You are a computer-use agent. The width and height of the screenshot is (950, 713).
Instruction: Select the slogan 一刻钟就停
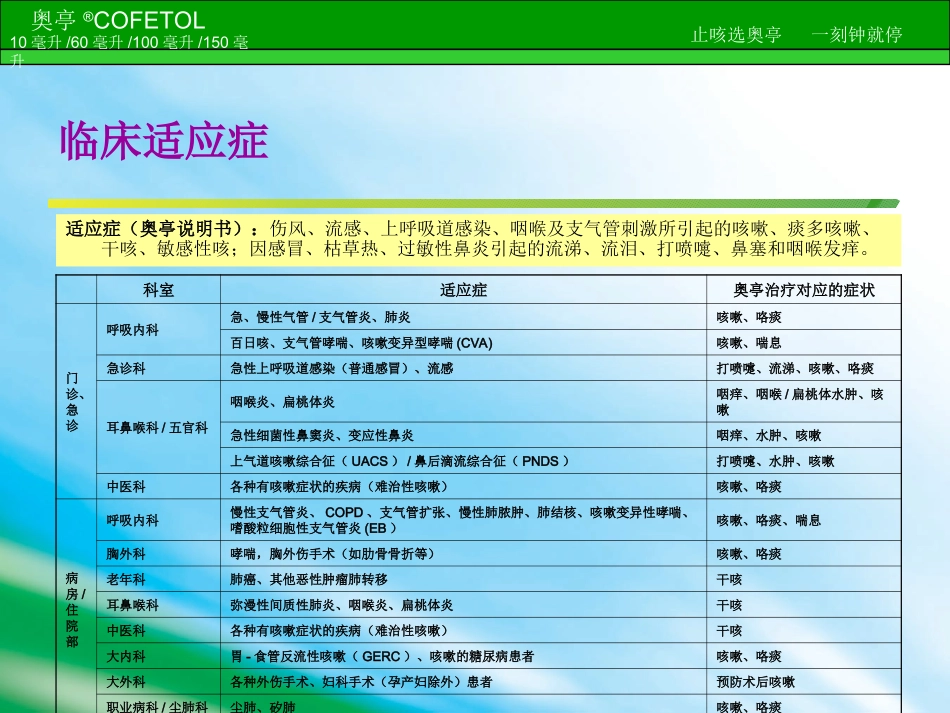click(857, 35)
